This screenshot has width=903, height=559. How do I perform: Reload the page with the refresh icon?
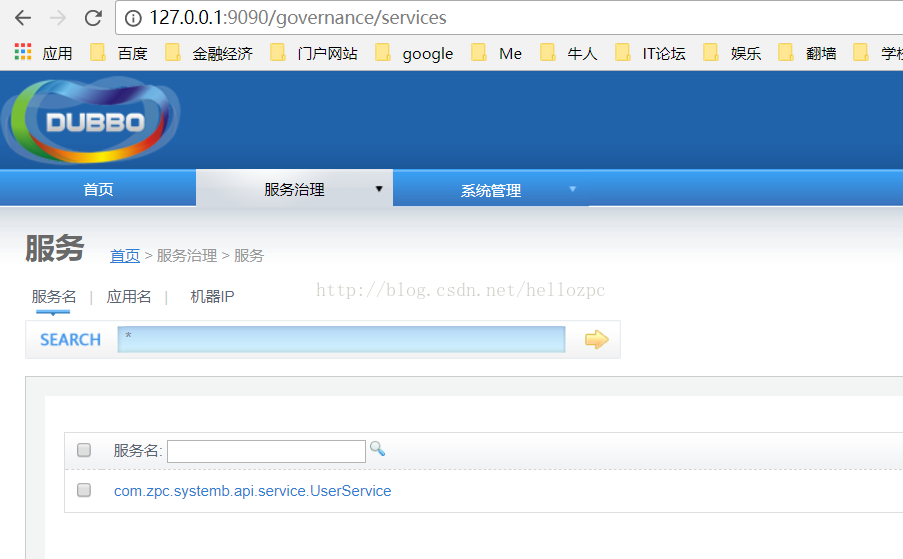point(93,18)
